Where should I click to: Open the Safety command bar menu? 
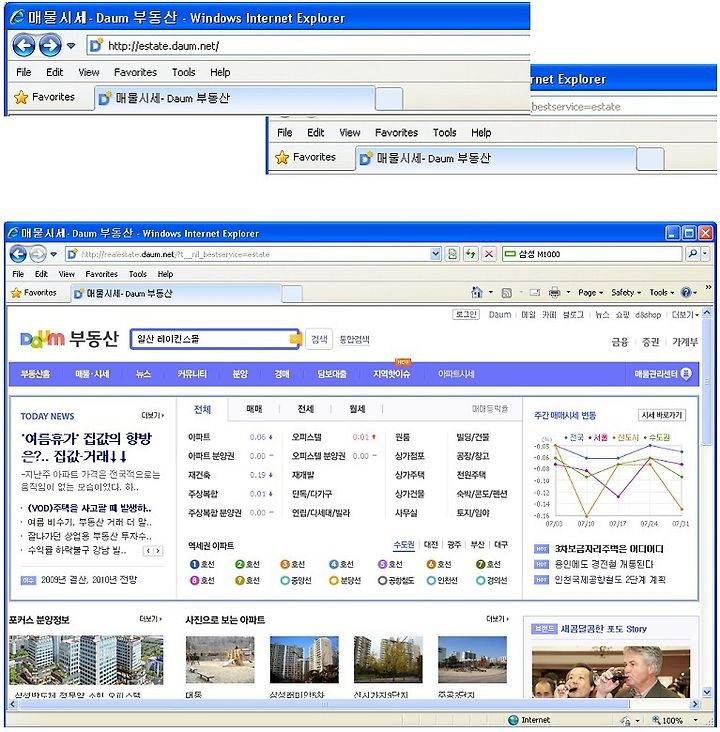click(626, 293)
